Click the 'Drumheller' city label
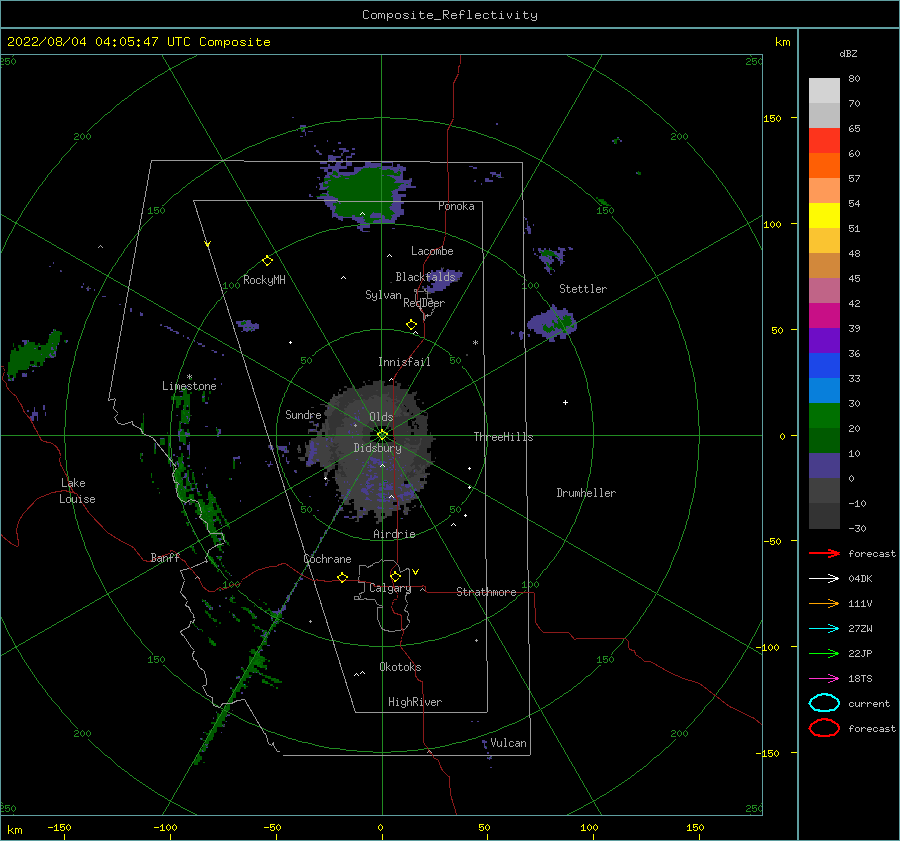Screen dimensions: 900x841 [585, 493]
